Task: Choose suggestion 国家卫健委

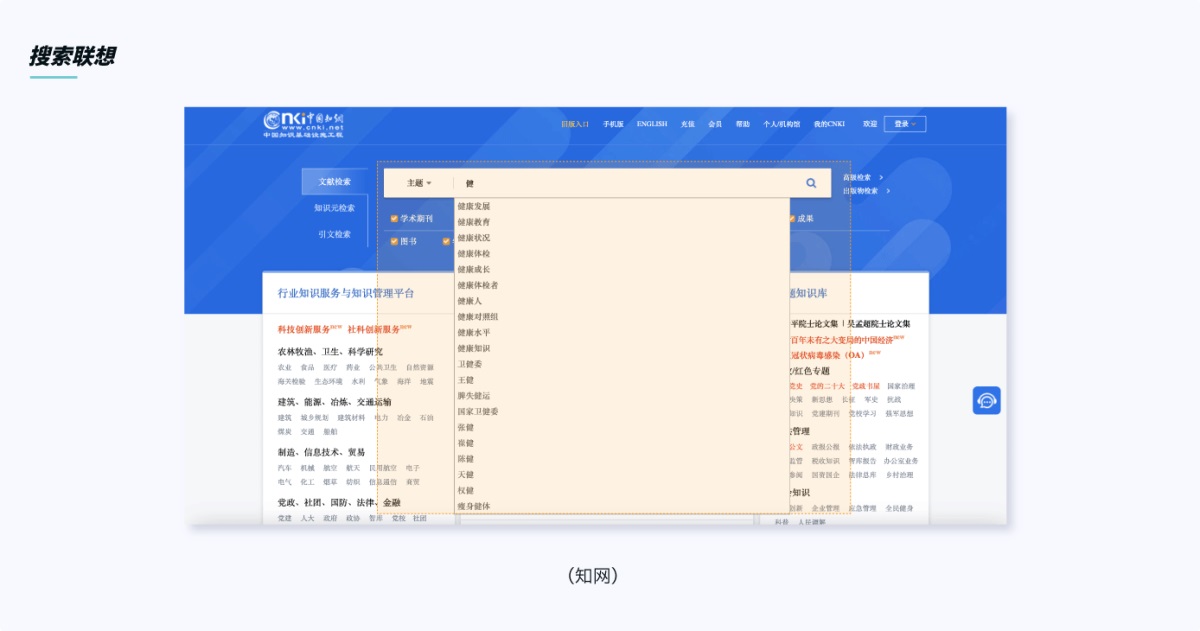Action: tap(478, 411)
